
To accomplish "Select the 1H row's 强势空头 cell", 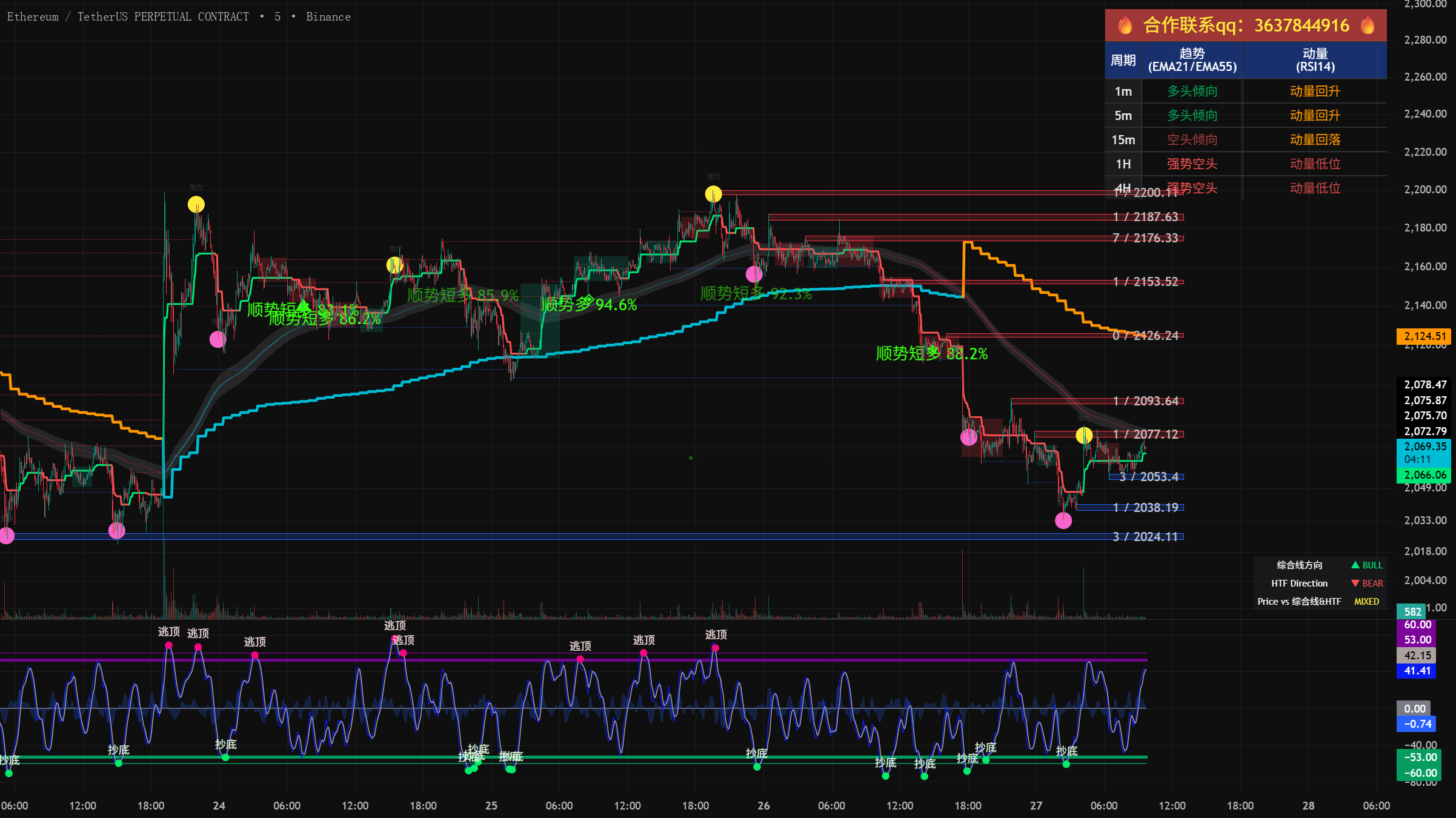I will click(x=1192, y=164).
